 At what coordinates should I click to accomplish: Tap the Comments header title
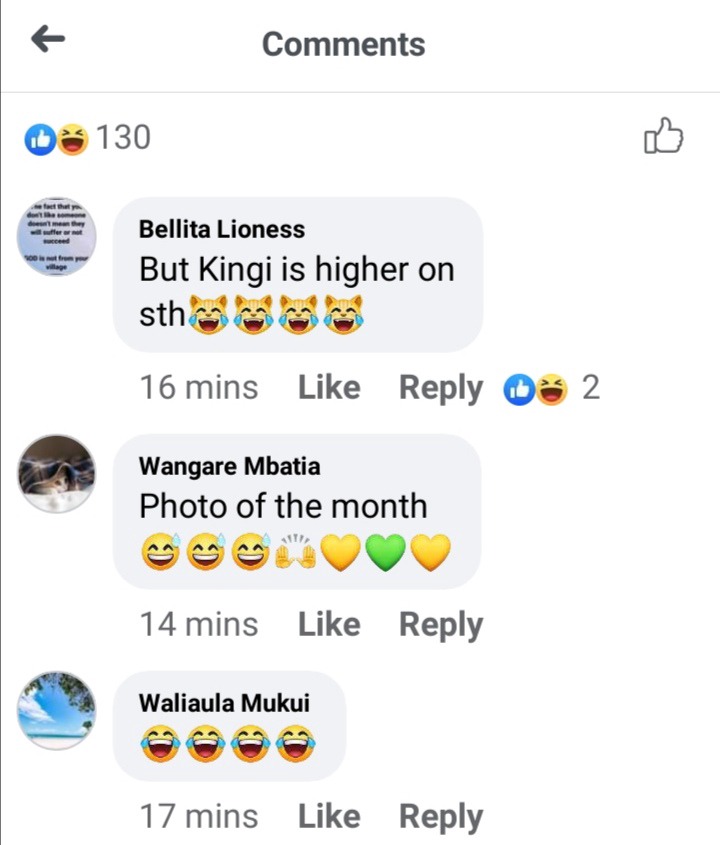click(344, 44)
